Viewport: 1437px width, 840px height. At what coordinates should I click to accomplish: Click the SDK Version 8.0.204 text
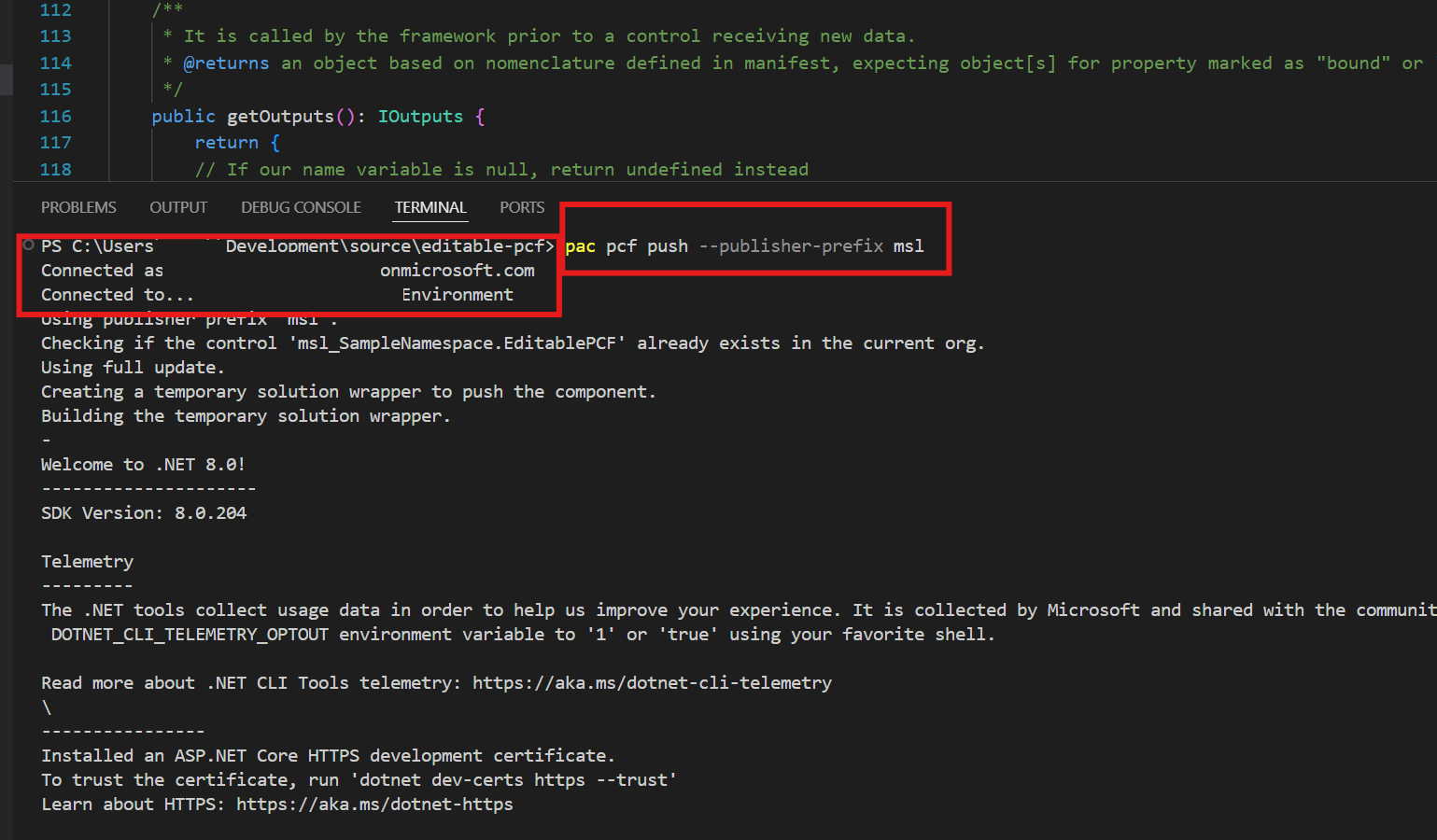pos(143,512)
